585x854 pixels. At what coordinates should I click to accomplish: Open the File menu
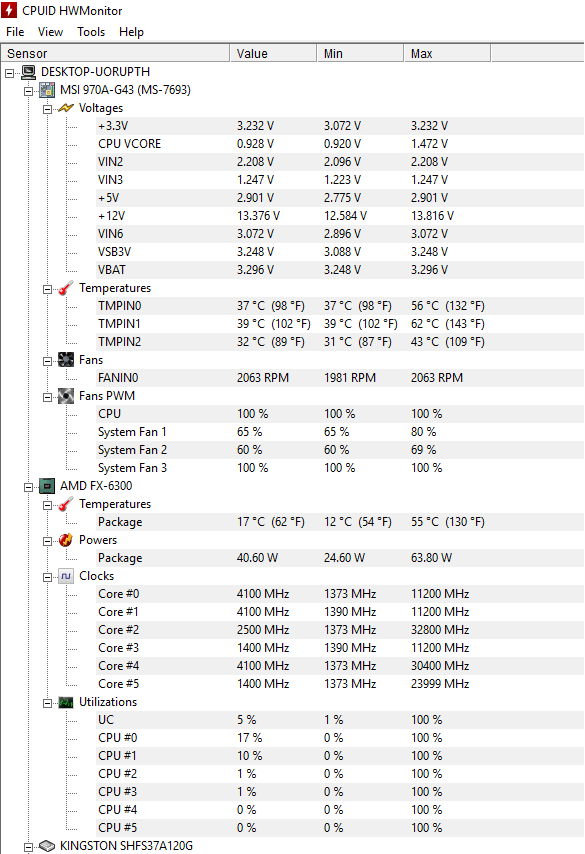point(15,32)
